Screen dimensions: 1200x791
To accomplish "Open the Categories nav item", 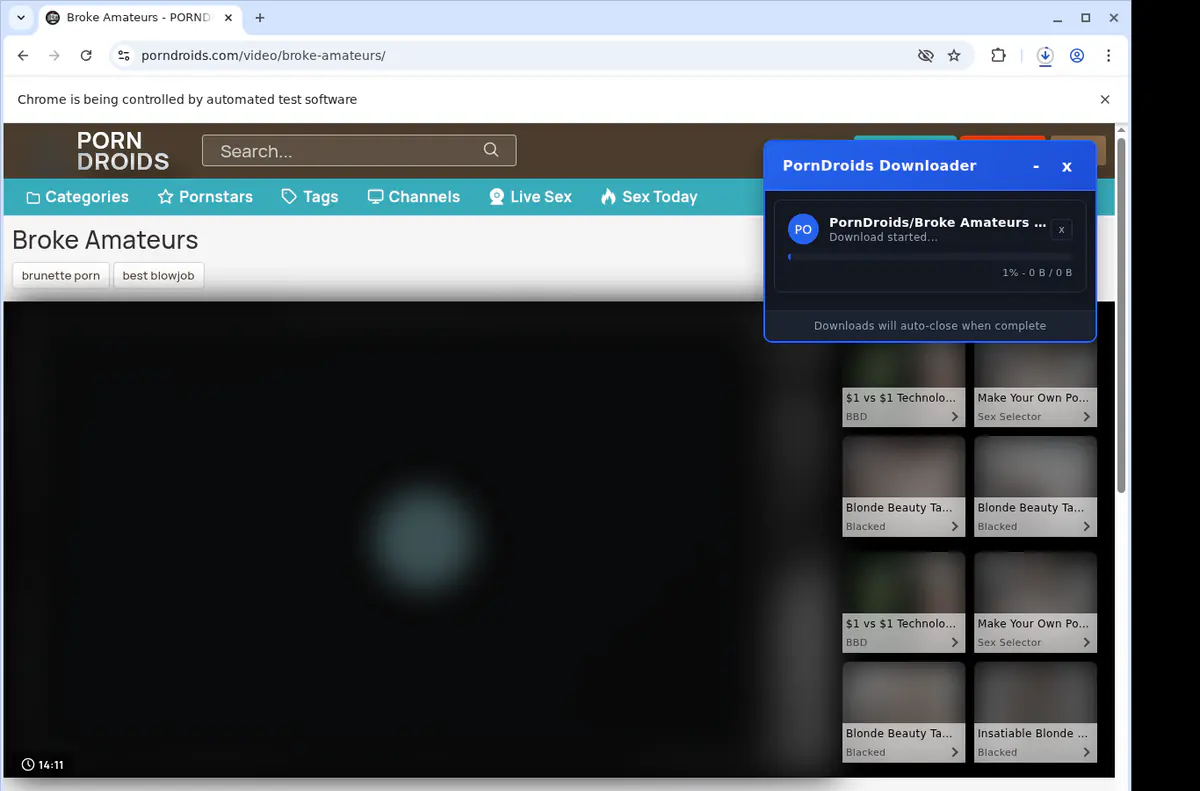I will tap(77, 197).
